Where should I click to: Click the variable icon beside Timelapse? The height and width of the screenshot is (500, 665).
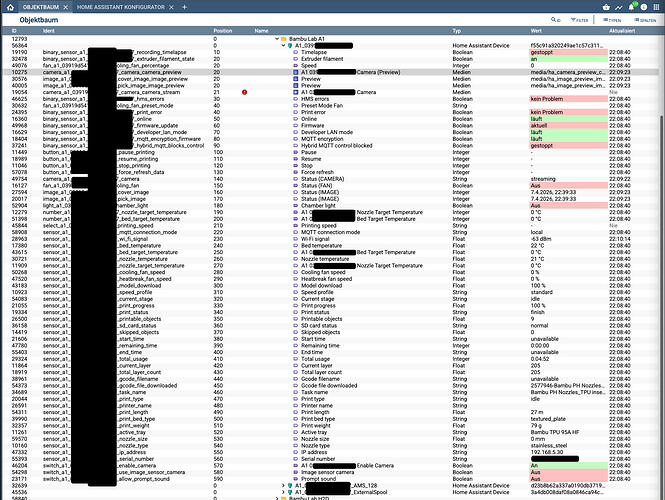pos(296,52)
